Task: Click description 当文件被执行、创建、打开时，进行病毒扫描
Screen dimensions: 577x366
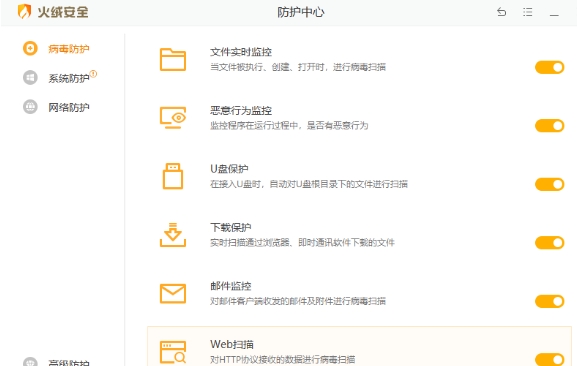Action: tap(298, 67)
